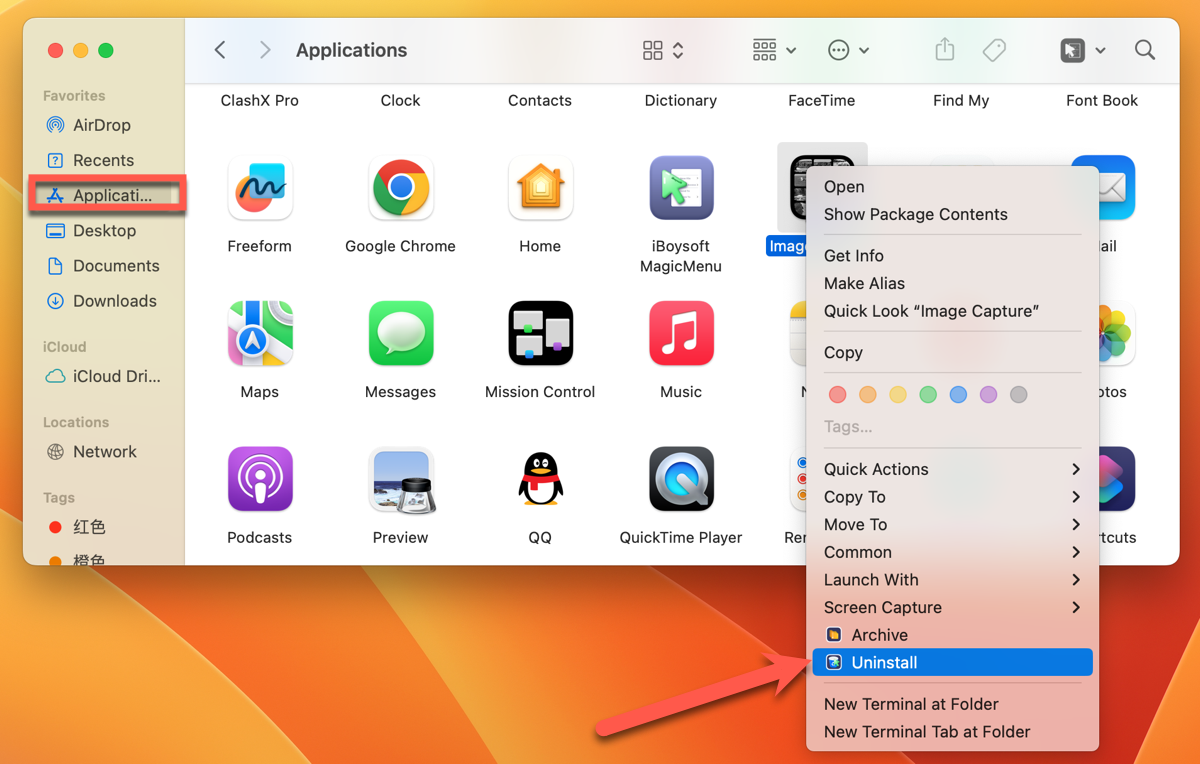Expand the Common submenu
1200x764 pixels.
[x=952, y=552]
